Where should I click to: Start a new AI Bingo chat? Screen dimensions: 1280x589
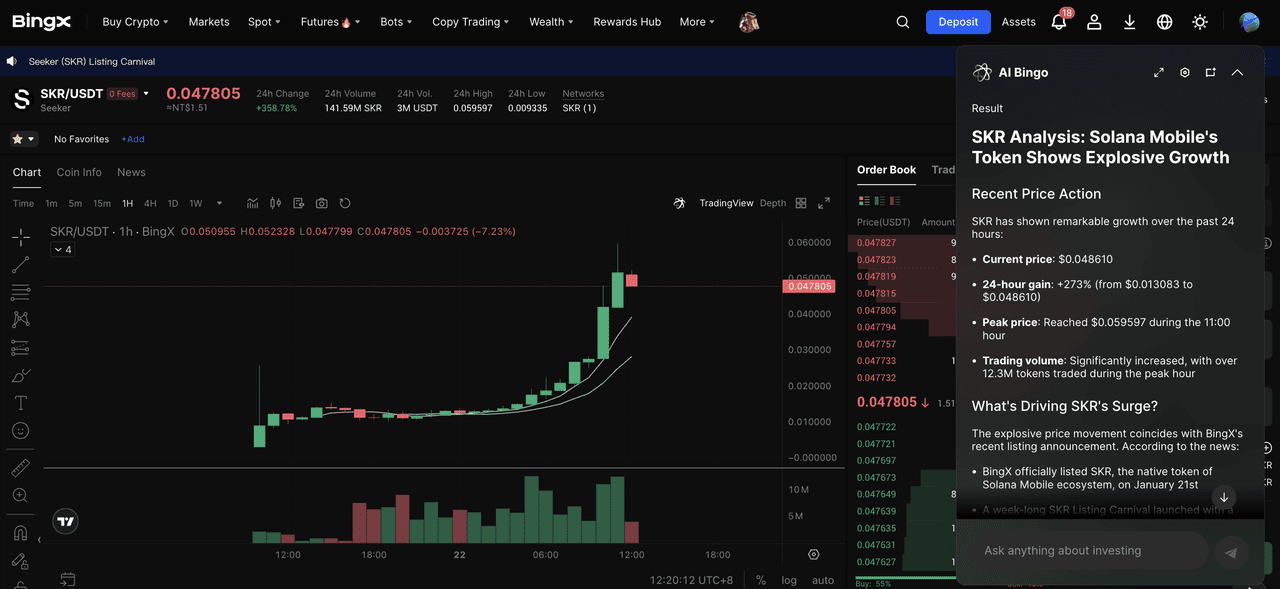tap(1211, 73)
